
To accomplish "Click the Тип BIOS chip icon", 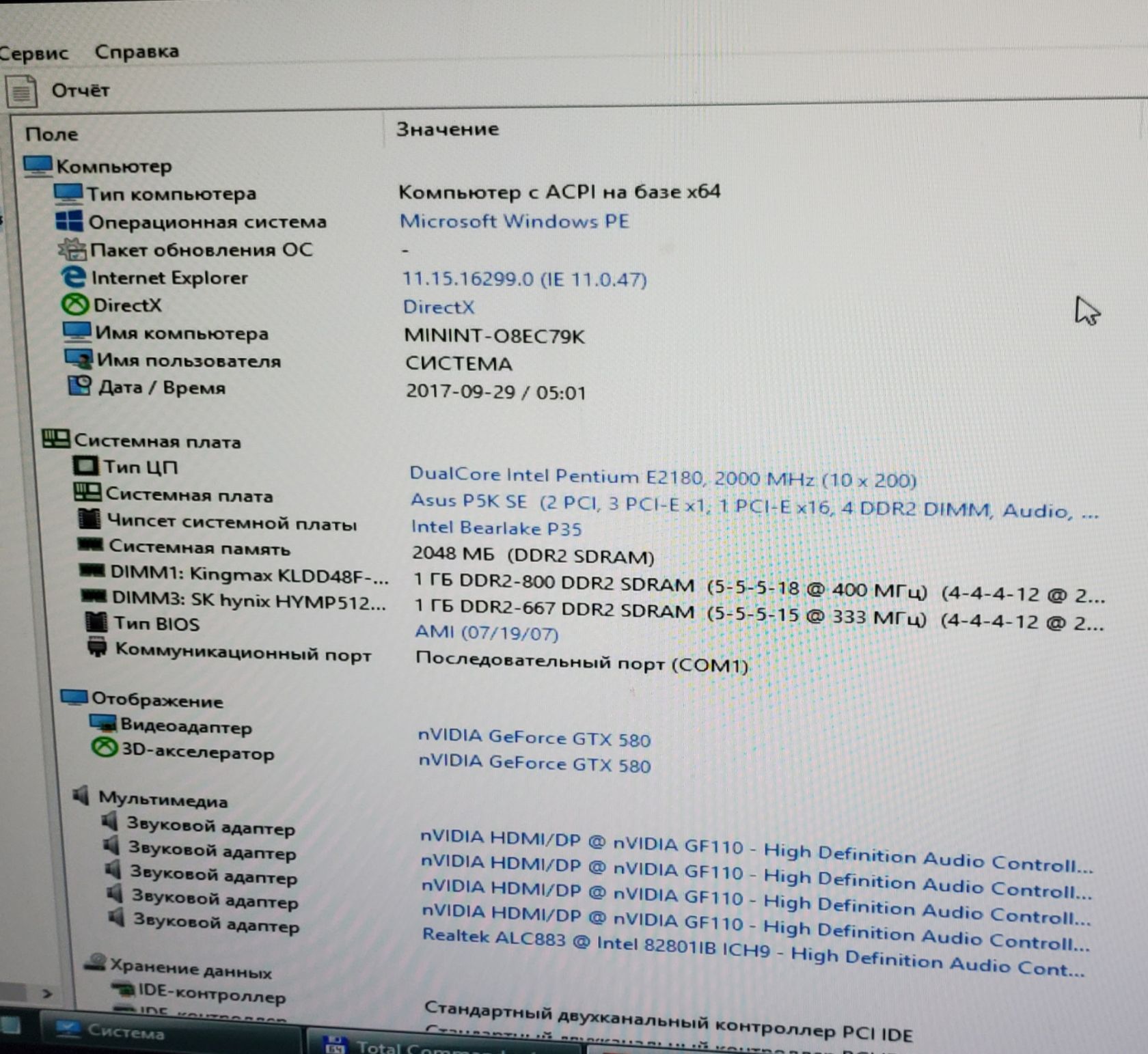I will click(x=96, y=622).
